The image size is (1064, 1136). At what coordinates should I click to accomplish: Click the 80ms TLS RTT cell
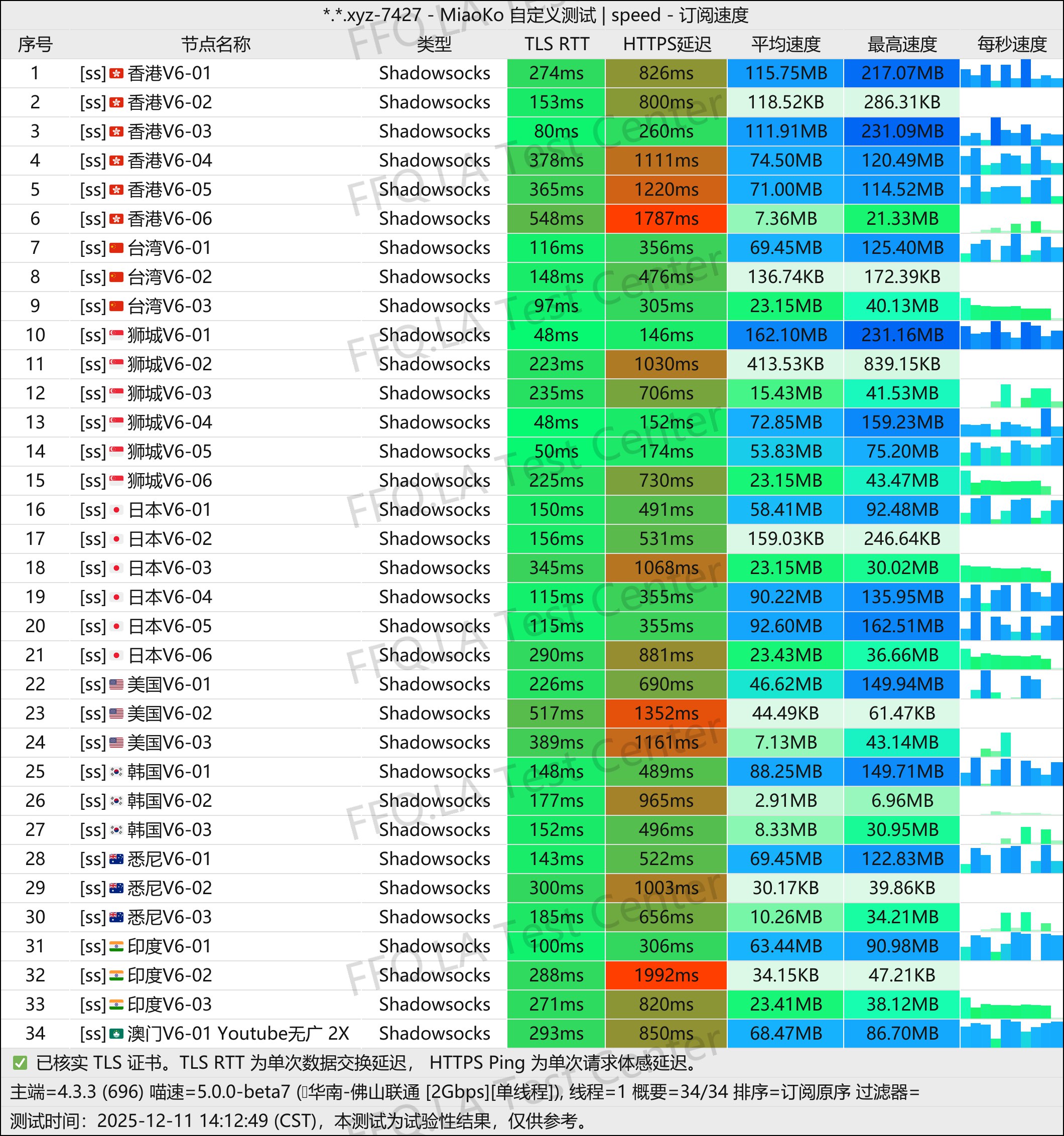[556, 131]
